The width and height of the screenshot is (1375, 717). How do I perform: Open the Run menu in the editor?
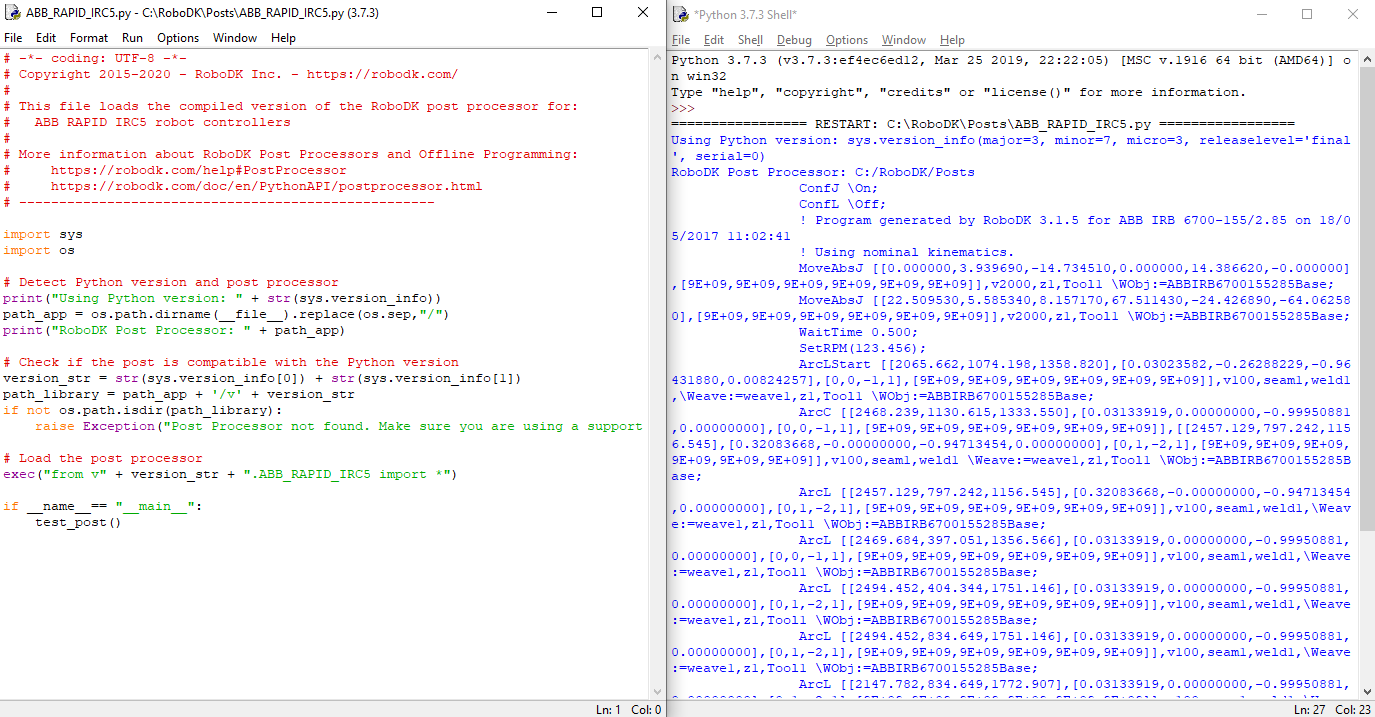click(132, 38)
